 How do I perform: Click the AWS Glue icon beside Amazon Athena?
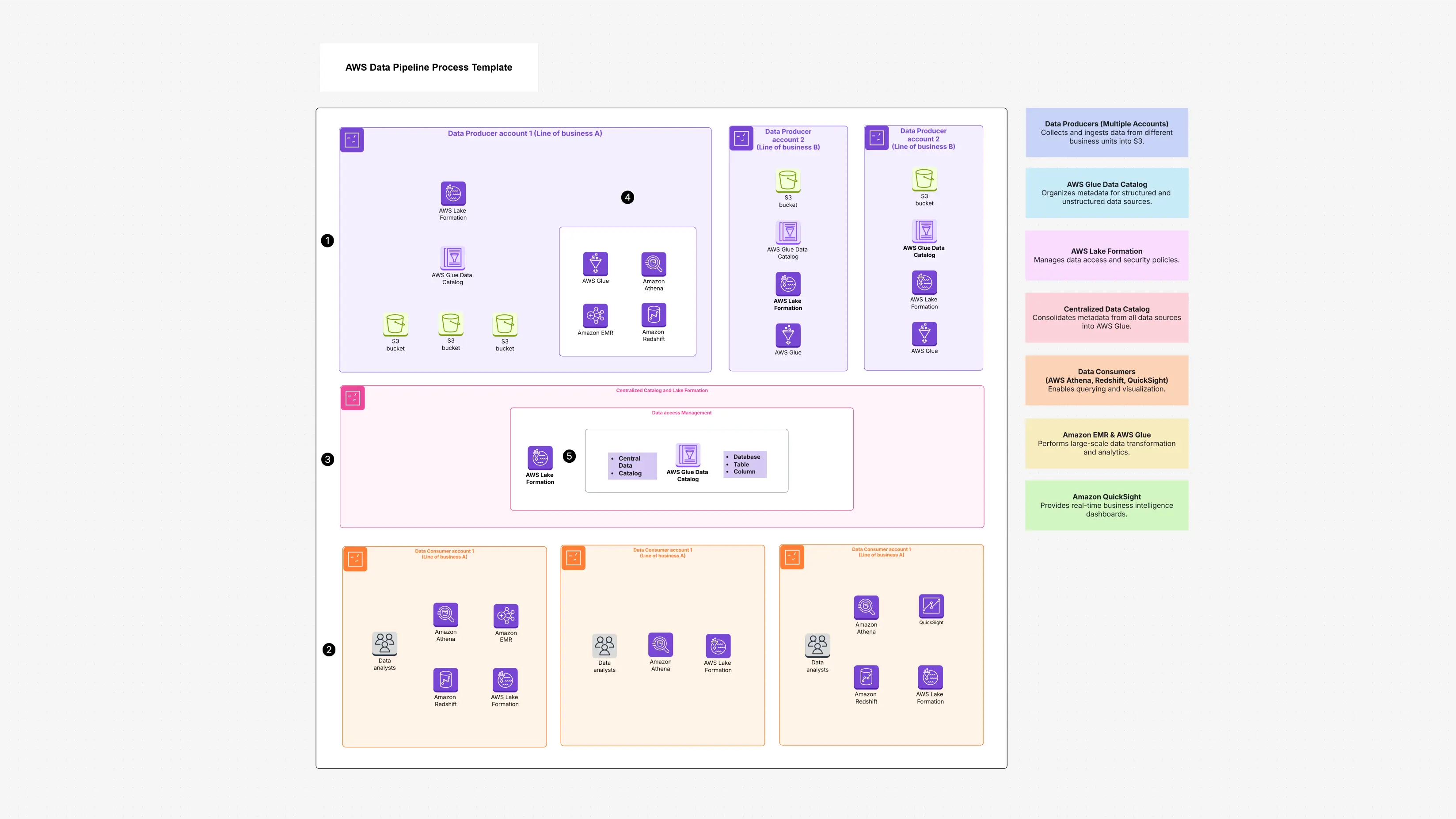click(x=595, y=264)
